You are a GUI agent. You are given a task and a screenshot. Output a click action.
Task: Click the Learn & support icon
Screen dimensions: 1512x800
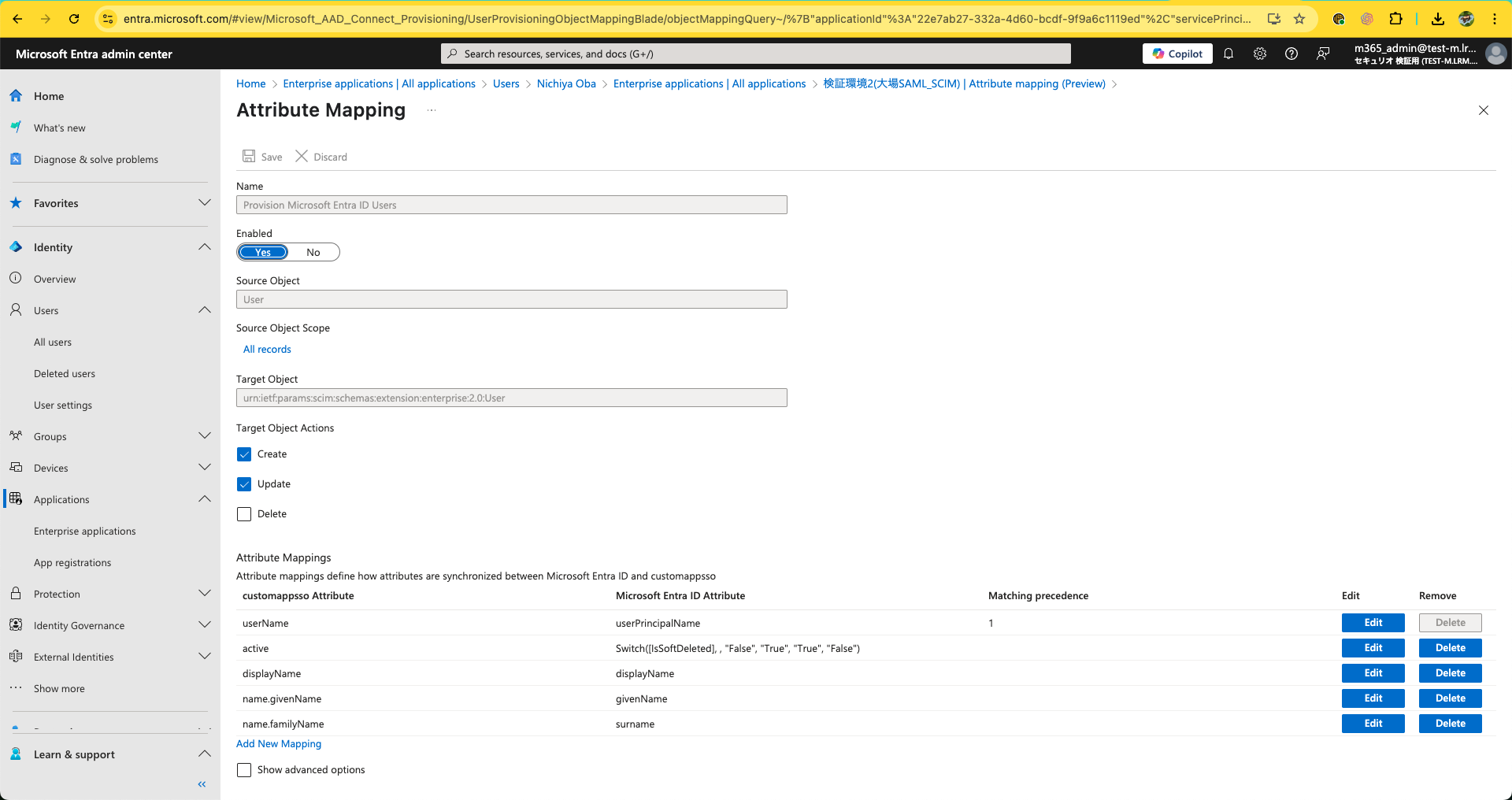pos(16,754)
